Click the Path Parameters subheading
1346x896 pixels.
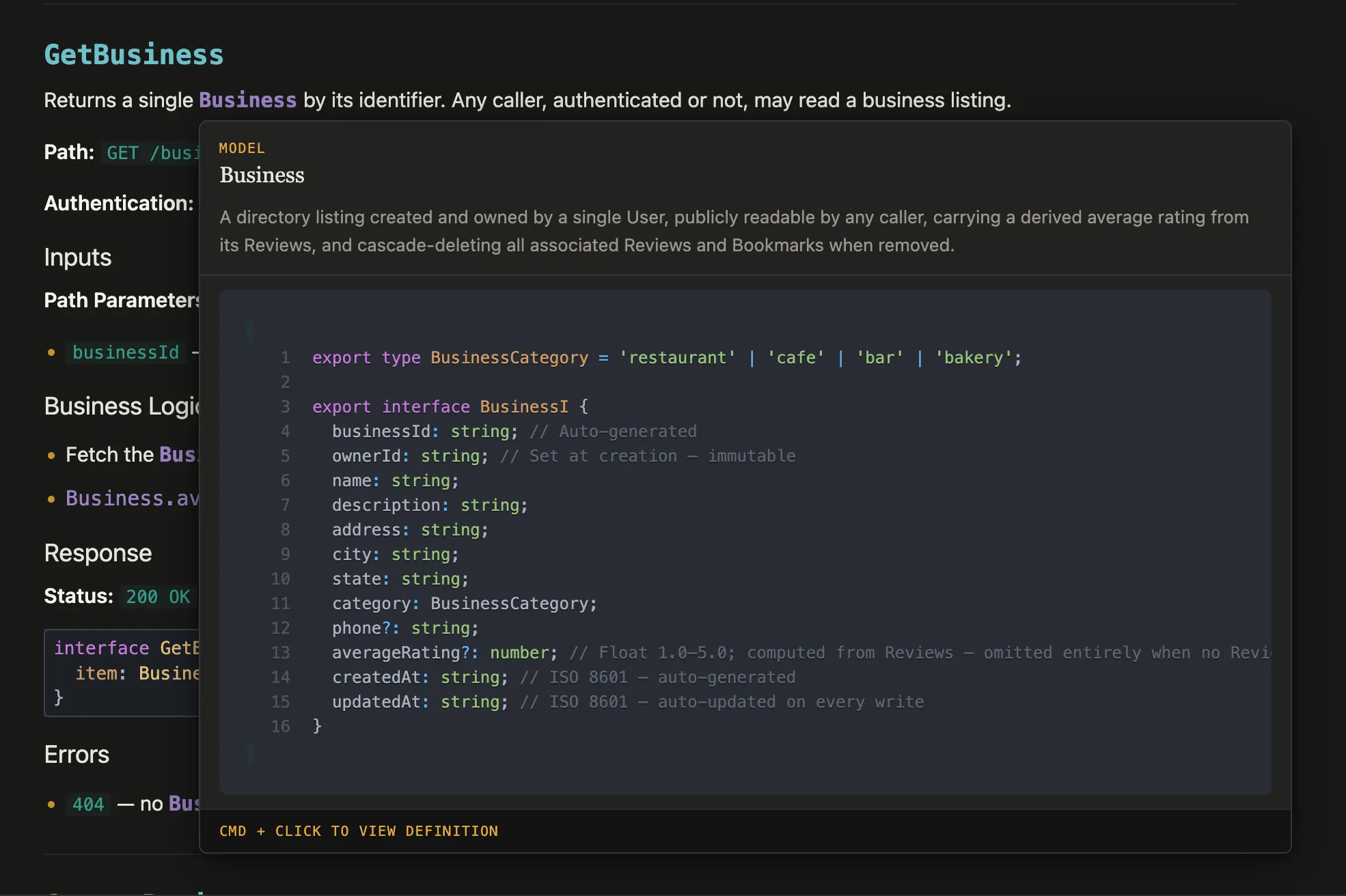(x=122, y=300)
